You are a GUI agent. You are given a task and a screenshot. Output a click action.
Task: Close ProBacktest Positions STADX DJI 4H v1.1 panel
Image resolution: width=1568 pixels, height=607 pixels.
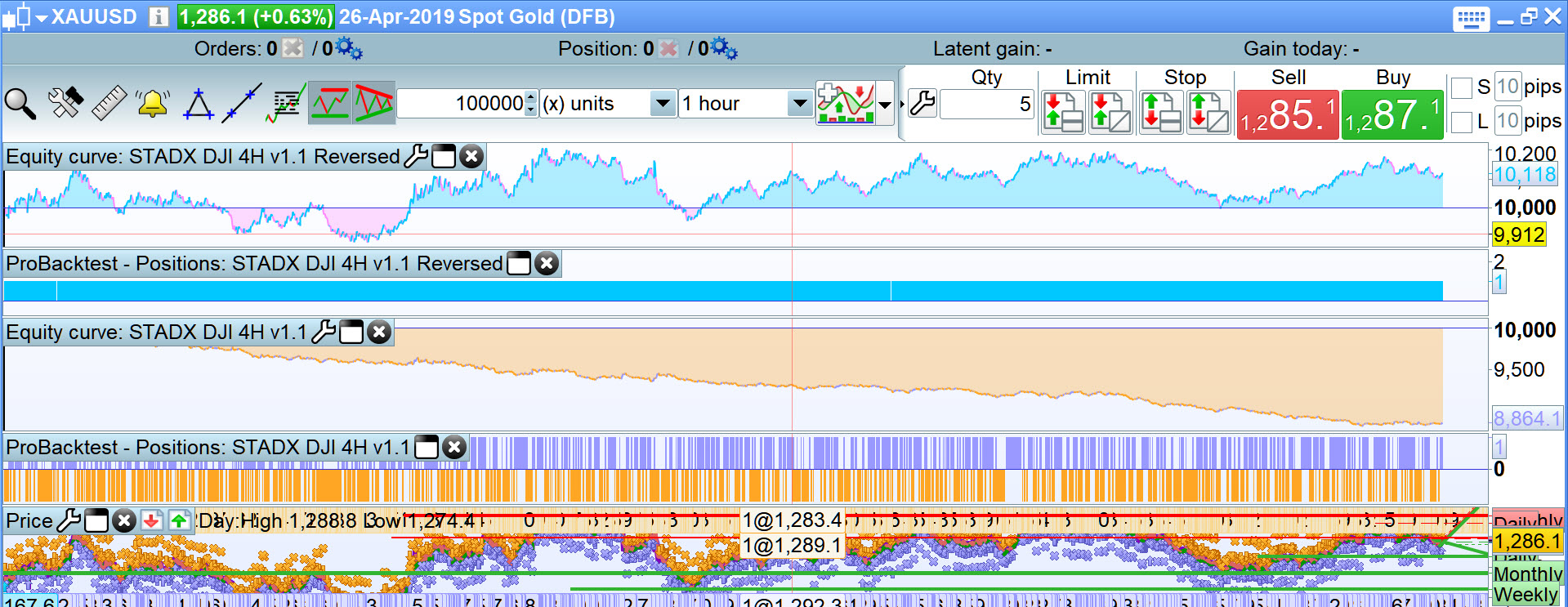pos(454,447)
